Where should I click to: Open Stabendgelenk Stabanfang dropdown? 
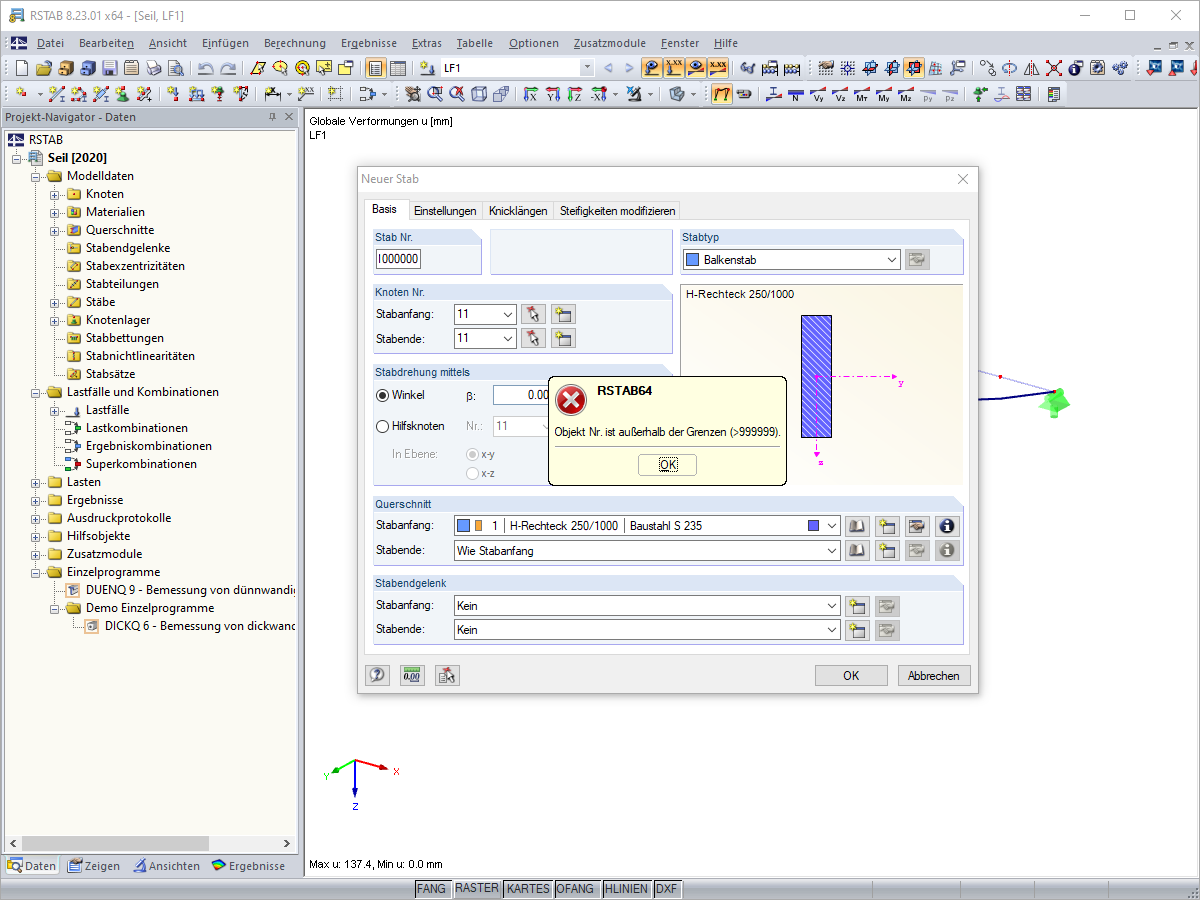tap(832, 606)
